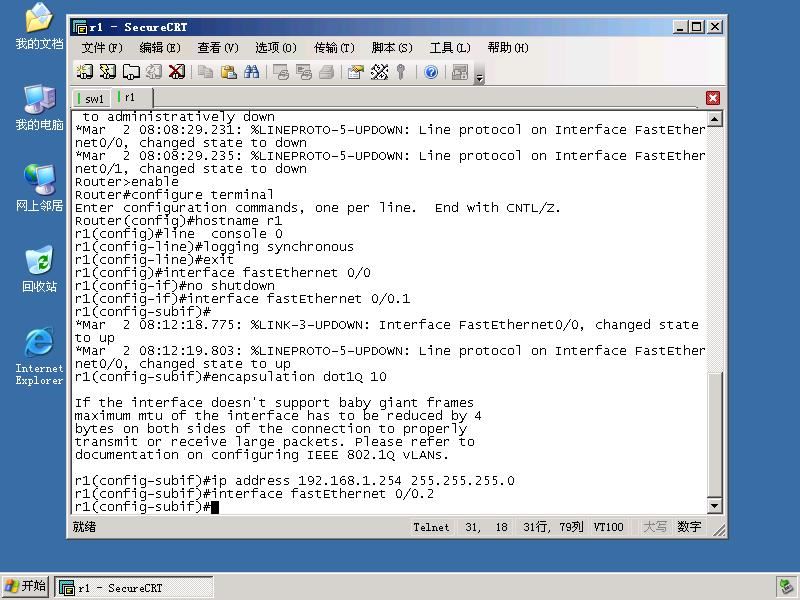The image size is (800, 600).
Task: Click the '大写' Caps Lock status indicator
Action: pos(655,527)
